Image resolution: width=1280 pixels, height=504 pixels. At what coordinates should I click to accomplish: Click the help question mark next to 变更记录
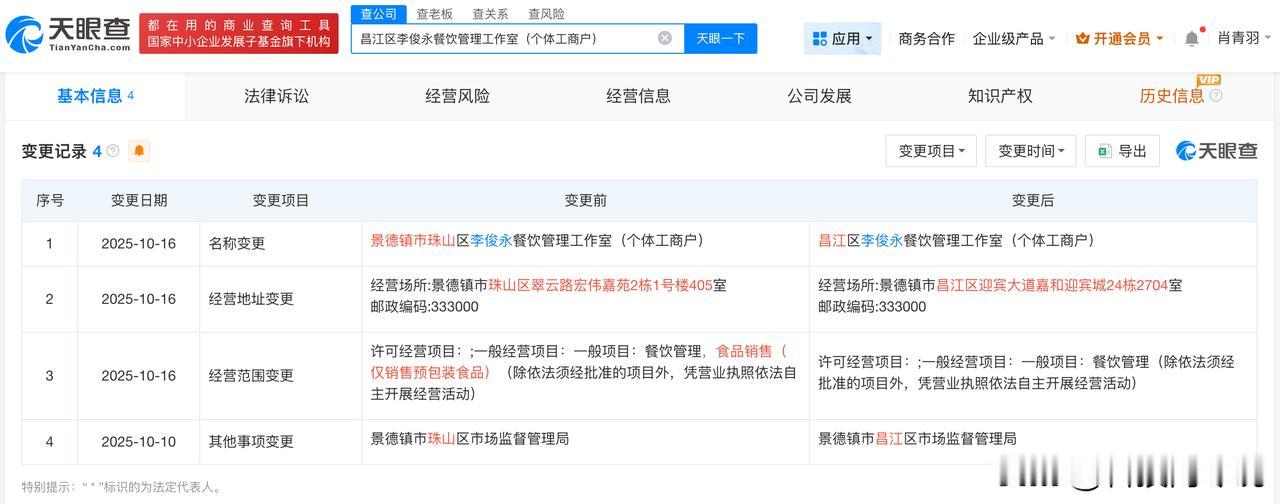(113, 151)
